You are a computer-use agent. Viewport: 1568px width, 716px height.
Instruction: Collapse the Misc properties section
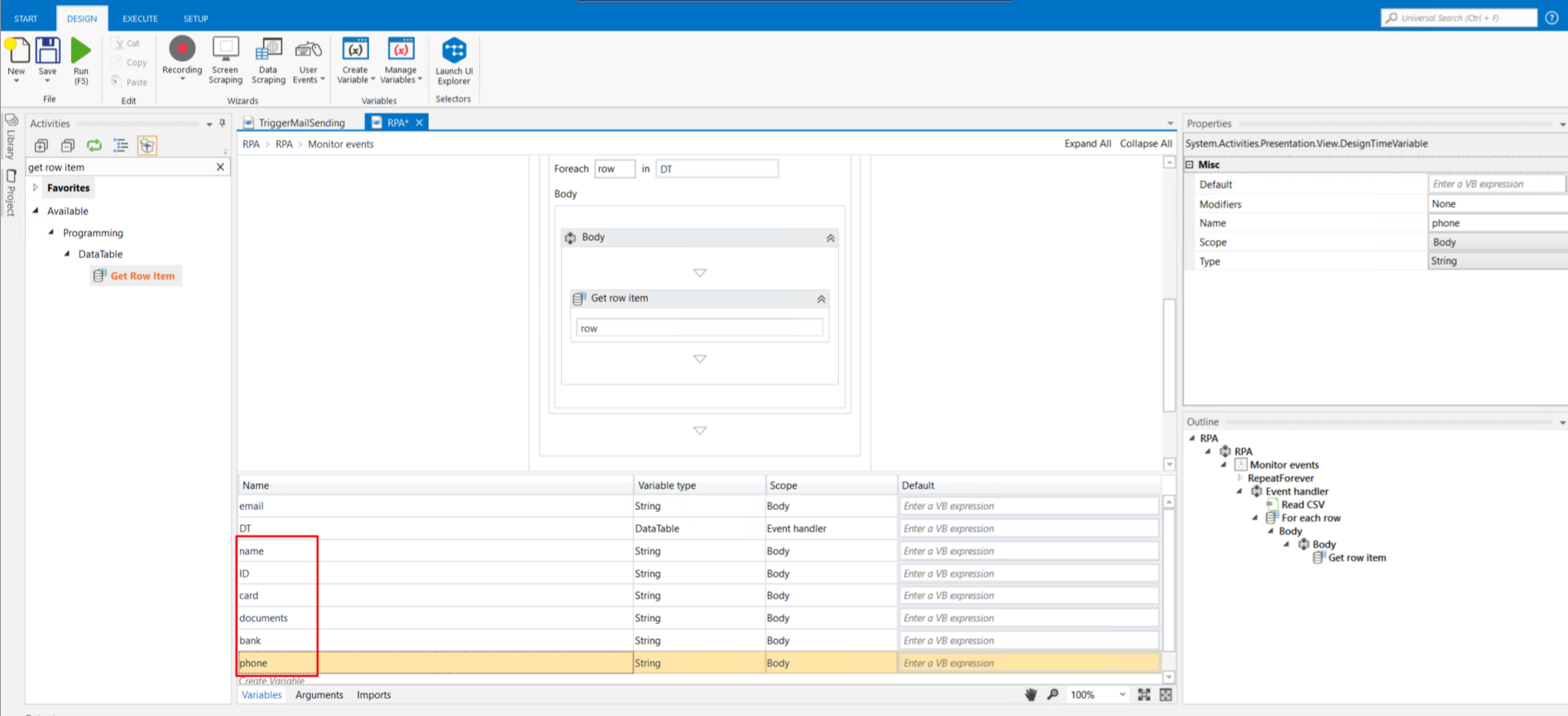coord(1190,165)
